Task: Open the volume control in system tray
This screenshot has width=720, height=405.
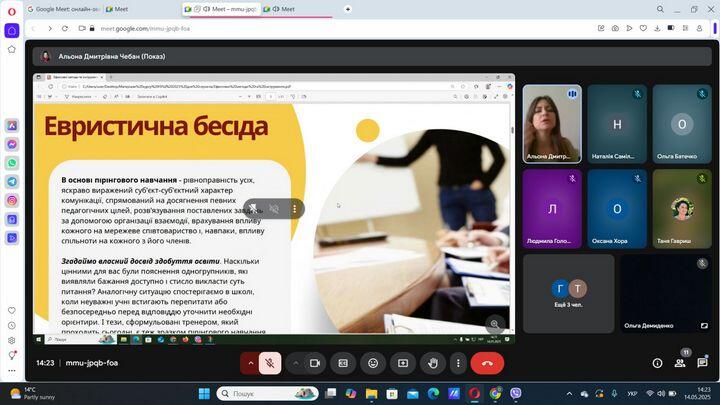Action: [661, 394]
